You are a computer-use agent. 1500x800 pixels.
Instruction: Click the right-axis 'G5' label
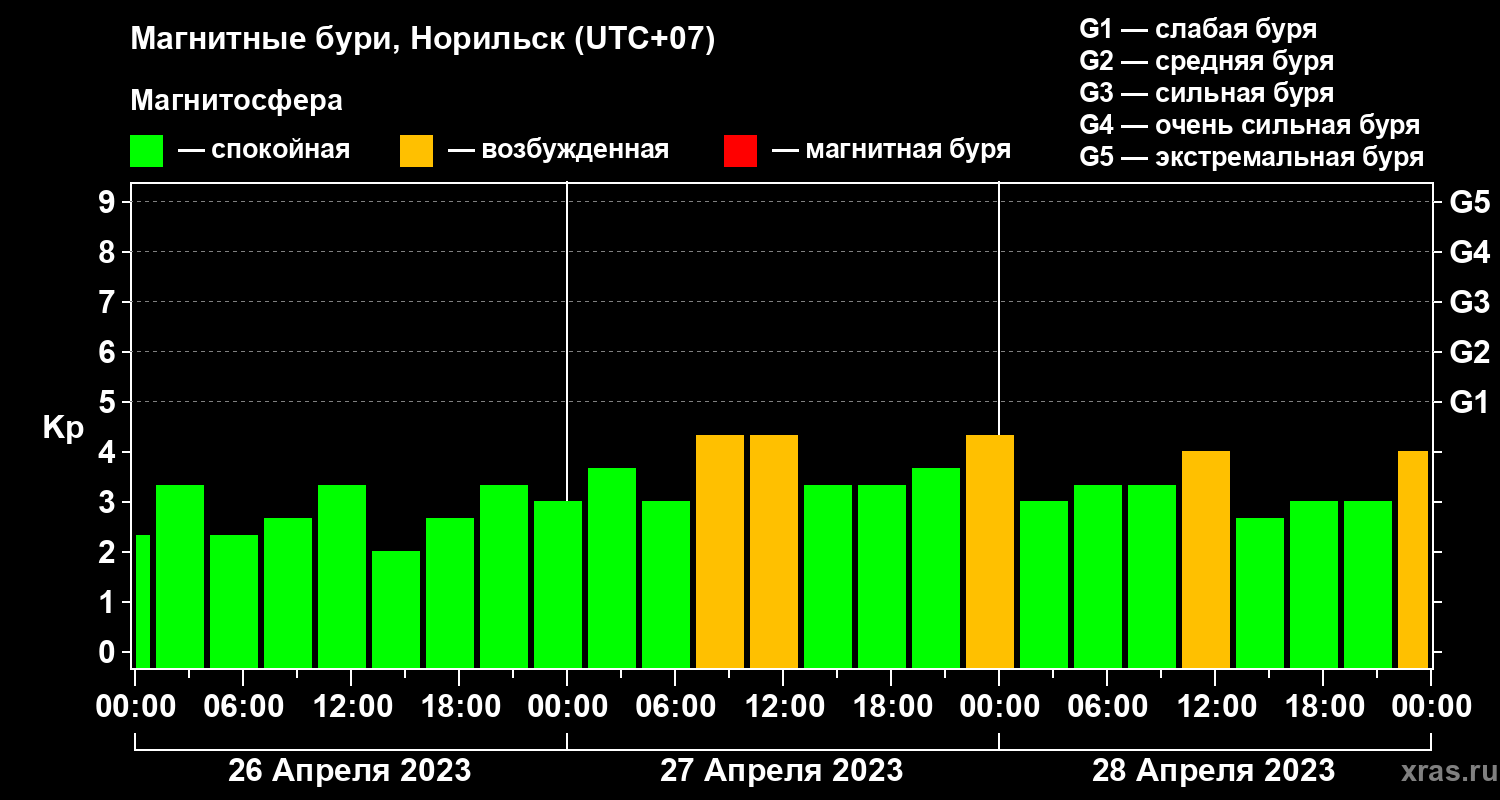(x=1470, y=202)
